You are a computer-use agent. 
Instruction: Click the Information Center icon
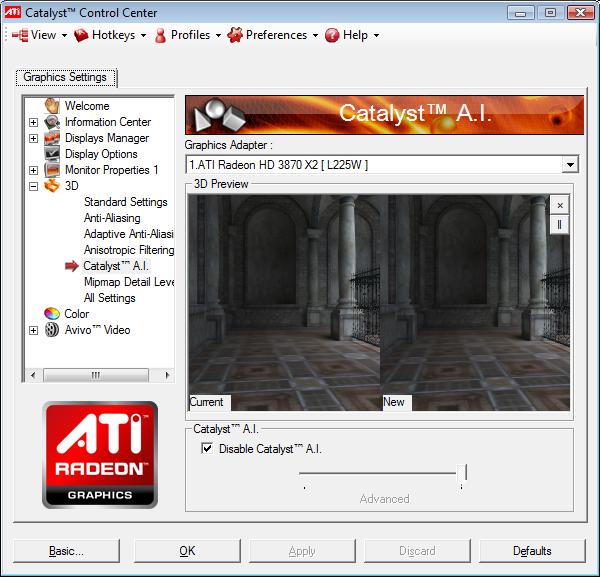tap(52, 122)
